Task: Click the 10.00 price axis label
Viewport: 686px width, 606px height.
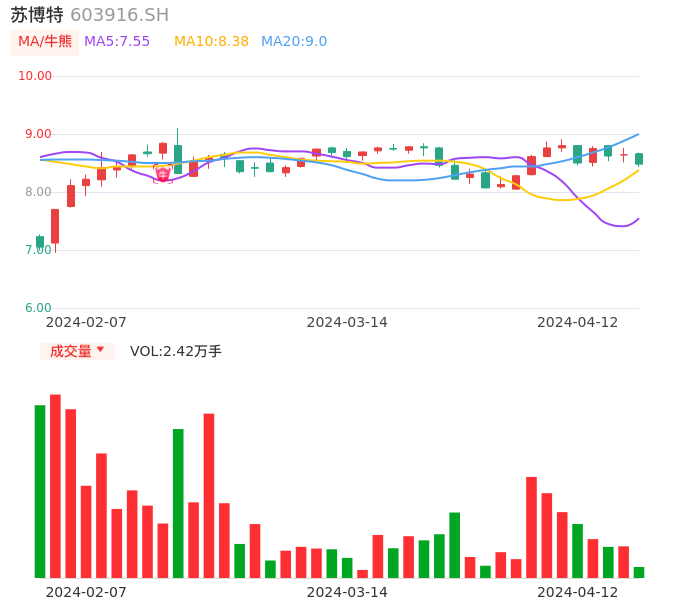Action: 36,76
